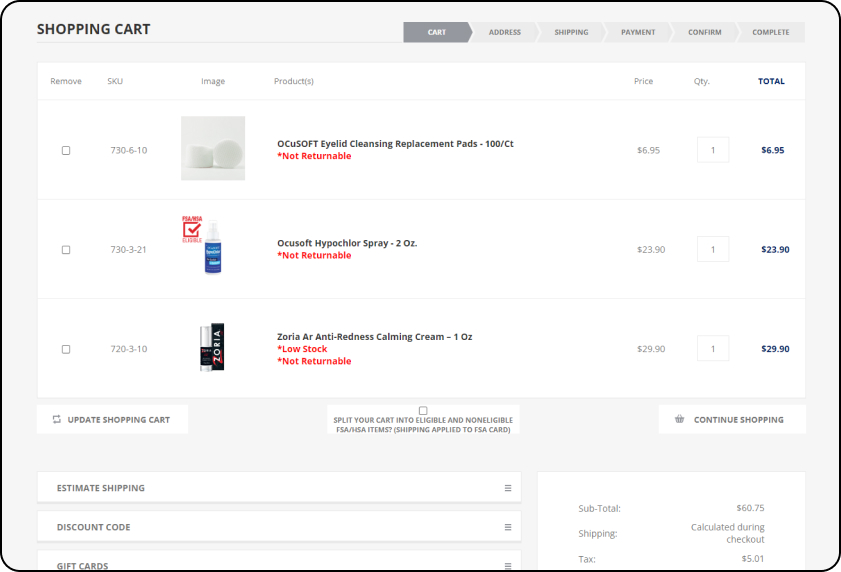Screen dimensions: 841x572
Task: Select the Confirm step tab
Action: coord(704,32)
